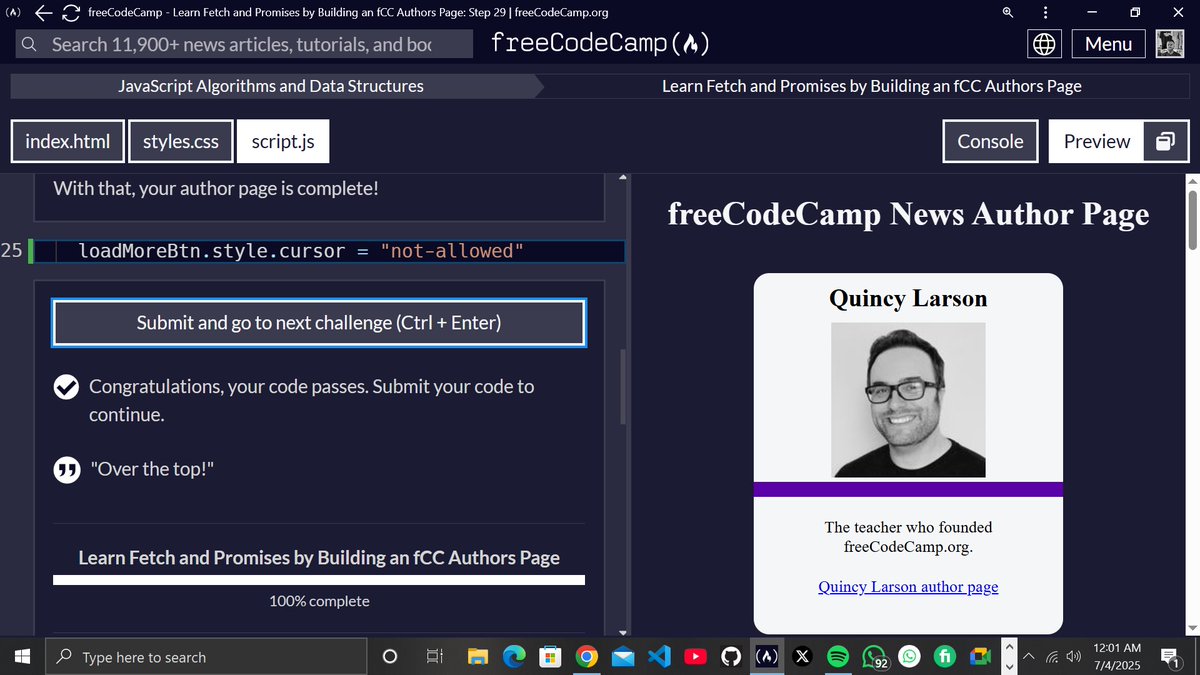The width and height of the screenshot is (1200, 675).
Task: Click Submit and go to next challenge
Action: (x=319, y=323)
